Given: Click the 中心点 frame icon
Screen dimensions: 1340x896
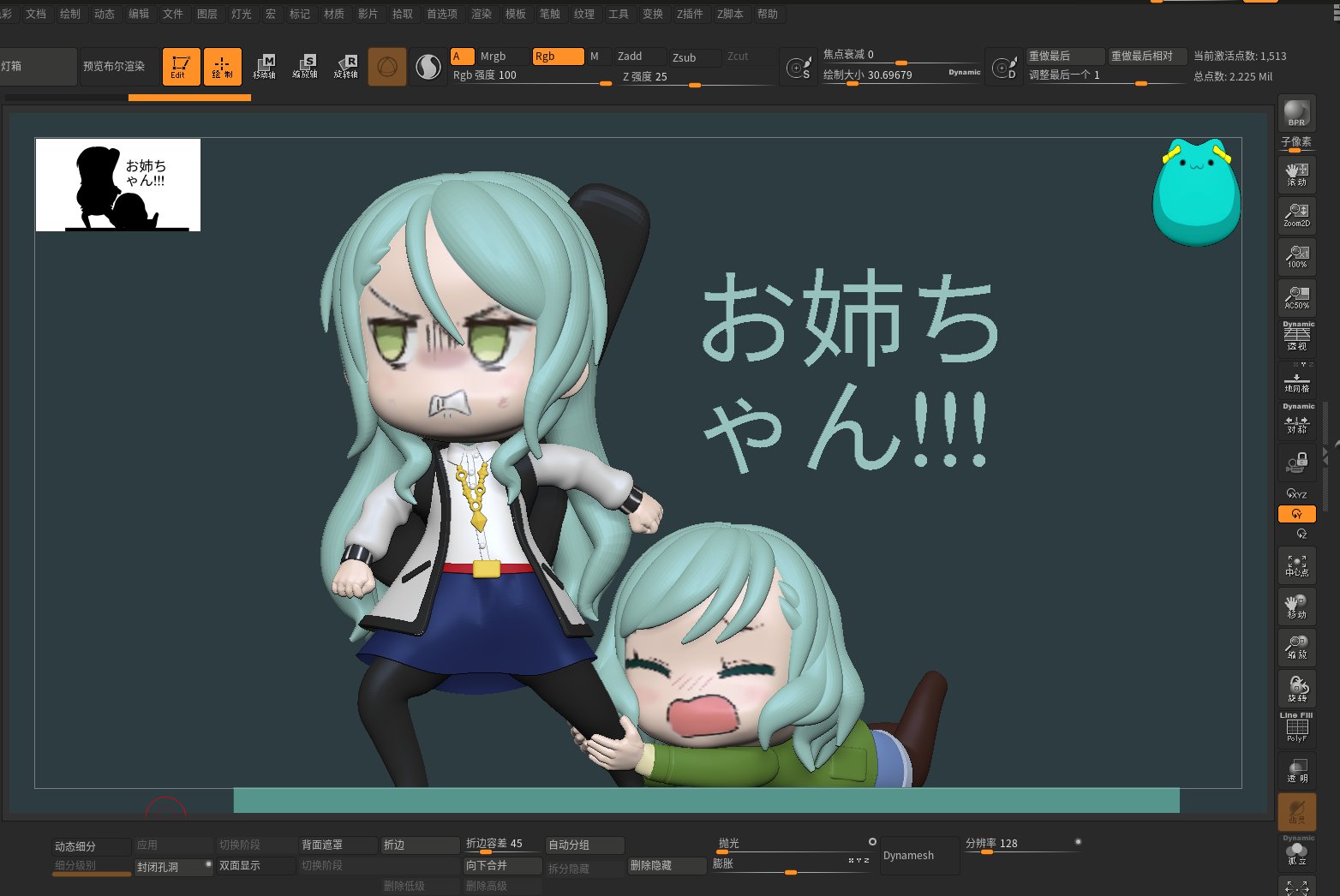Looking at the screenshot, I should [x=1297, y=565].
